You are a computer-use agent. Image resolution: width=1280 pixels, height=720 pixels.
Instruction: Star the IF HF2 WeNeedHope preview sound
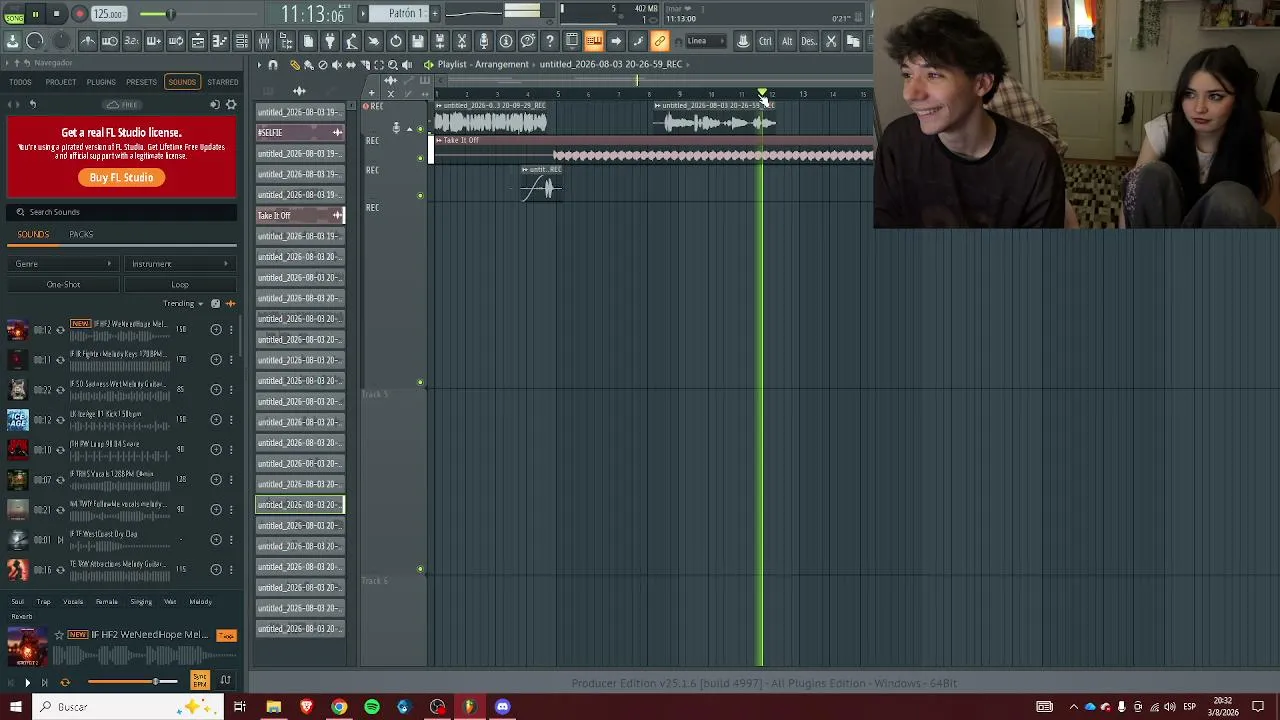(59, 635)
